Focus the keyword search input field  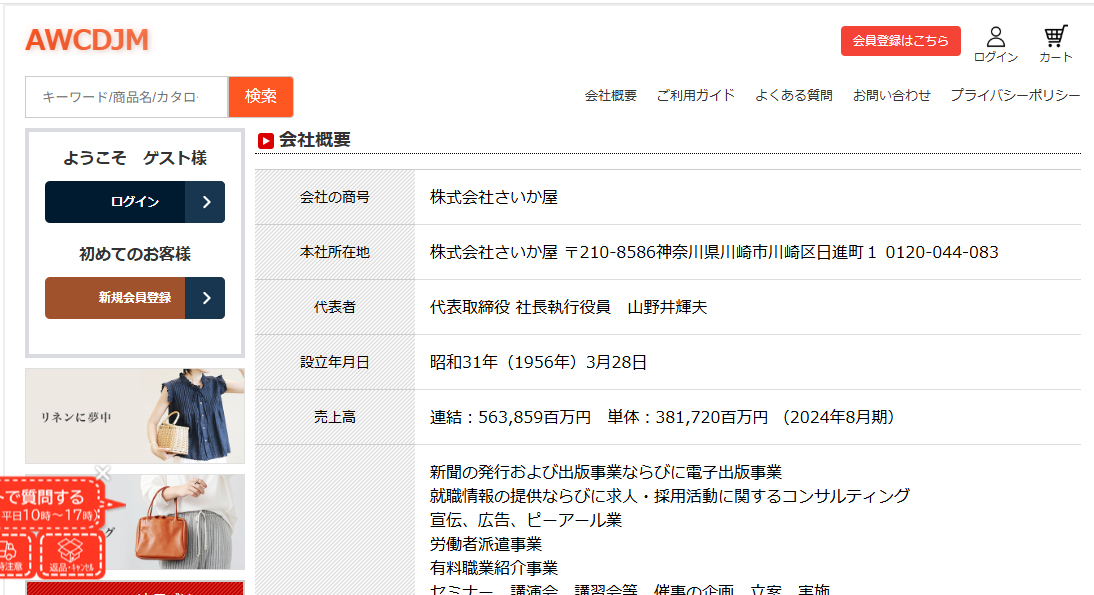[x=126, y=97]
